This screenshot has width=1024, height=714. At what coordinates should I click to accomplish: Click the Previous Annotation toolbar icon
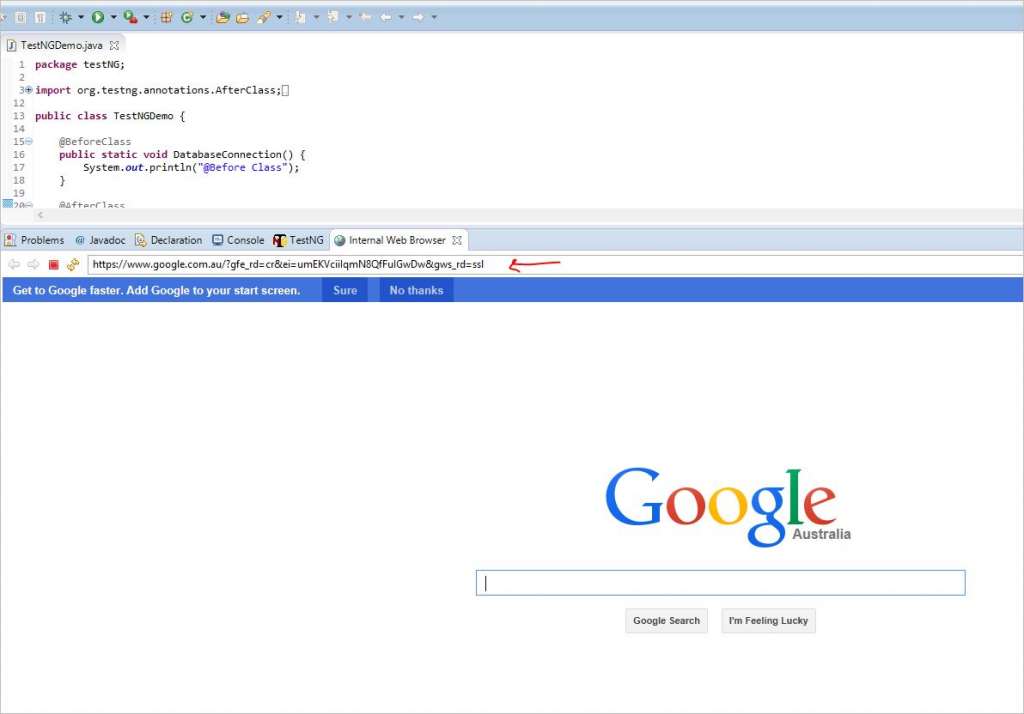(x=333, y=17)
